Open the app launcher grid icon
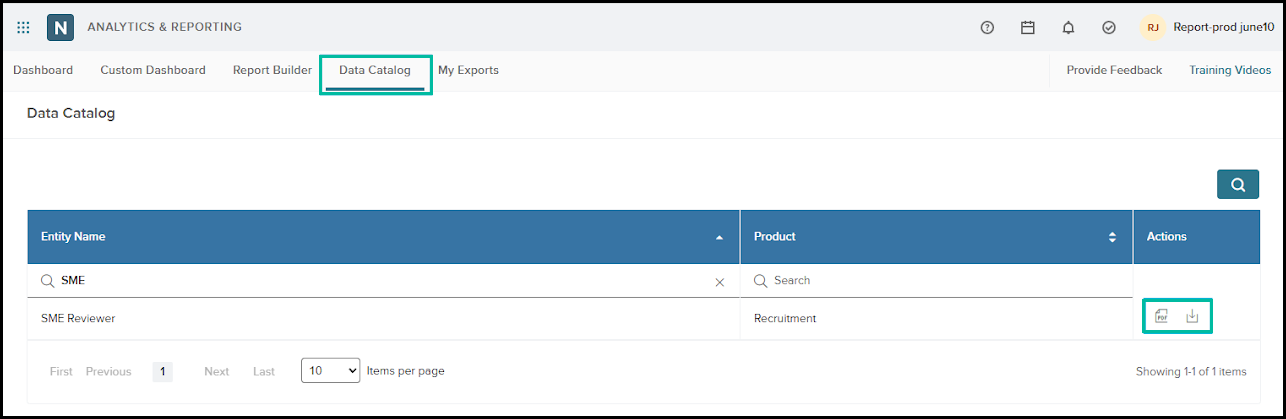1286x419 pixels. tap(23, 28)
